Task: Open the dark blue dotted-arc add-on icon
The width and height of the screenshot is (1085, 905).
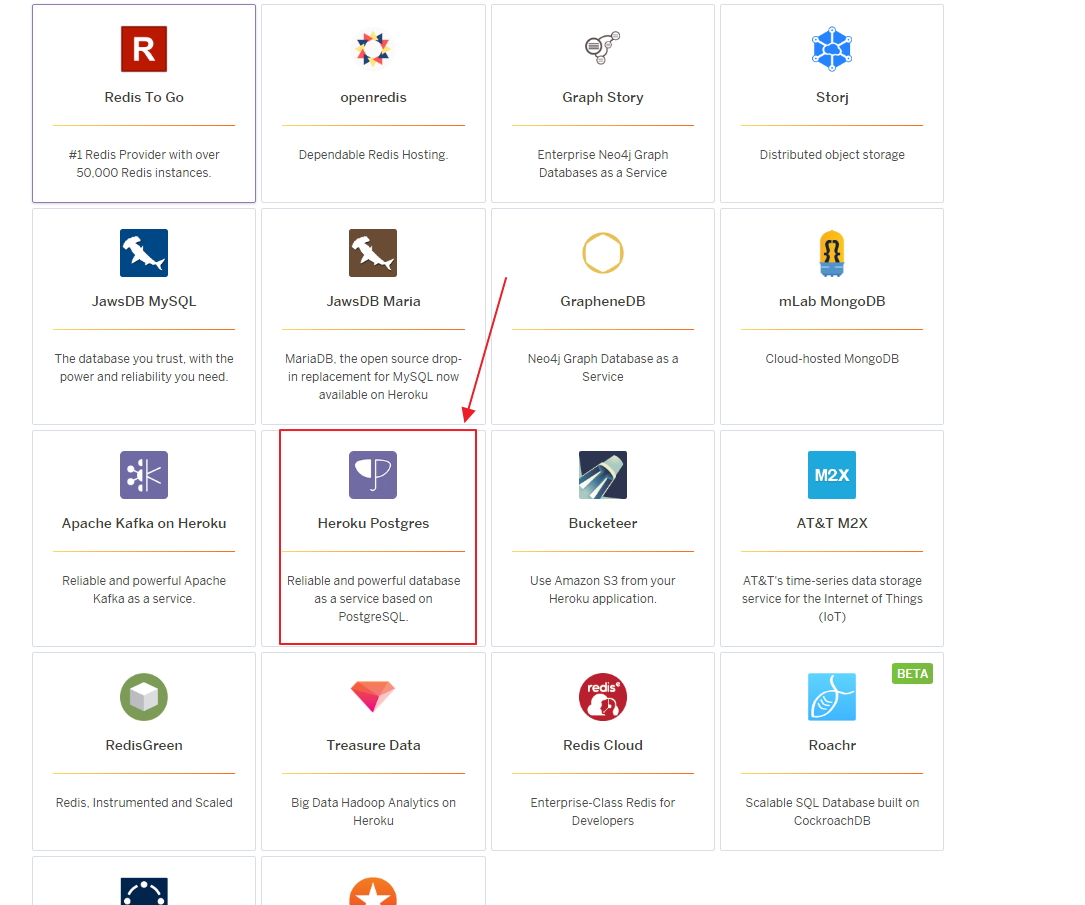Action: [144, 892]
